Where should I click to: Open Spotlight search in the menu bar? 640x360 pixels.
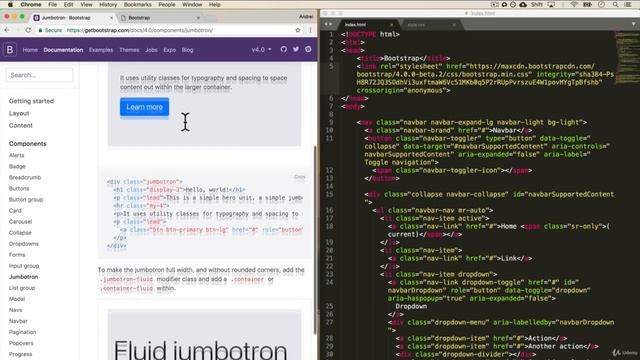tap(615, 4)
